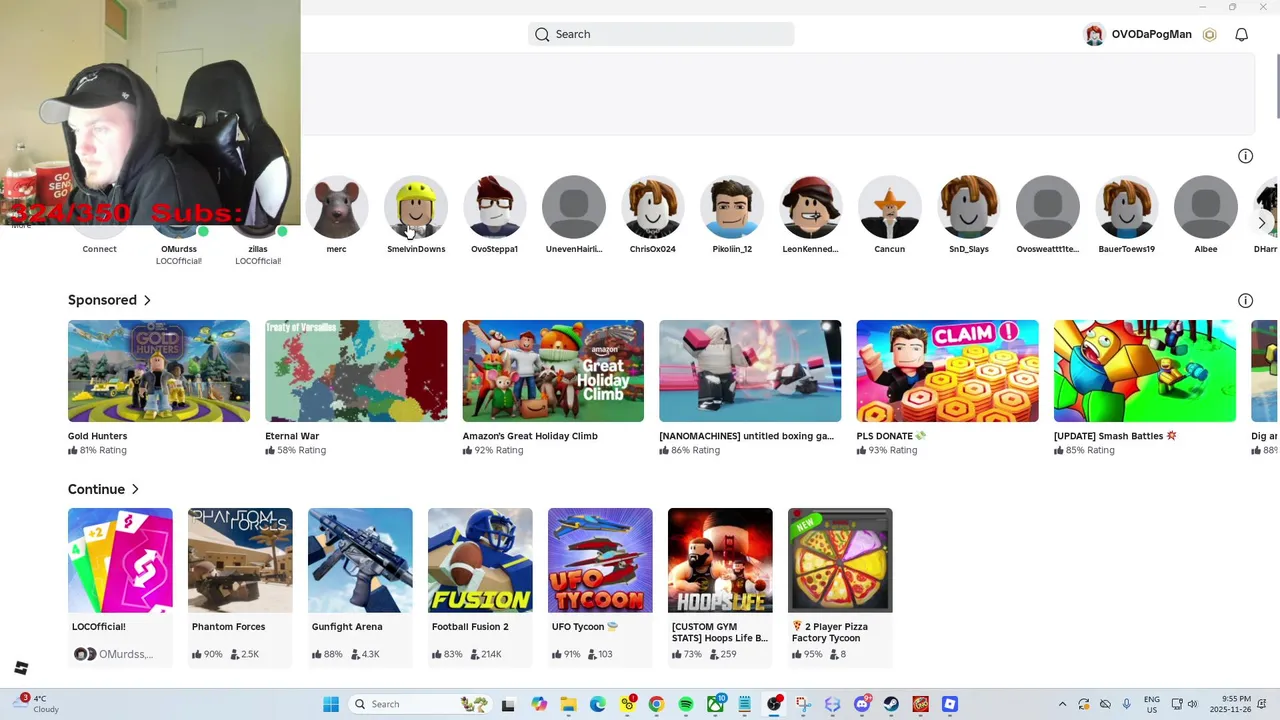Open File Explorer from the taskbar
The width and height of the screenshot is (1280, 720).
568,704
